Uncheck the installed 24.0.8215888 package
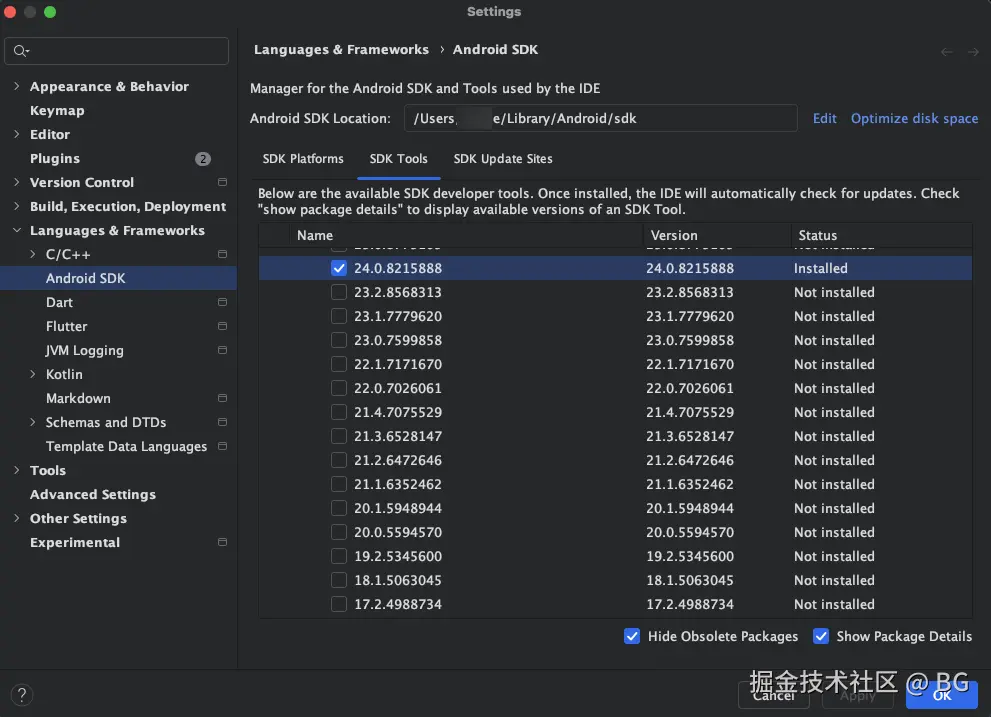Image resolution: width=991 pixels, height=717 pixels. [x=339, y=268]
